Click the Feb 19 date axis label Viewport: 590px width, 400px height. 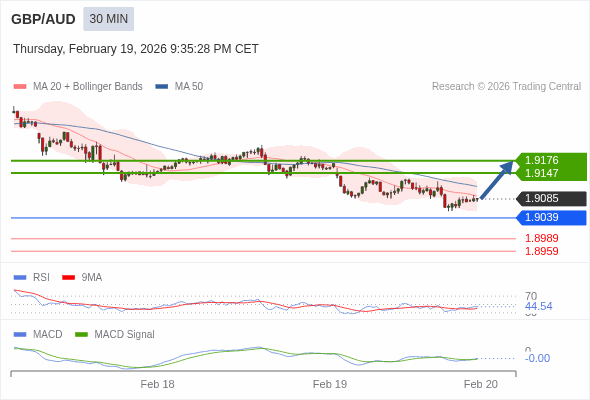tap(330, 384)
